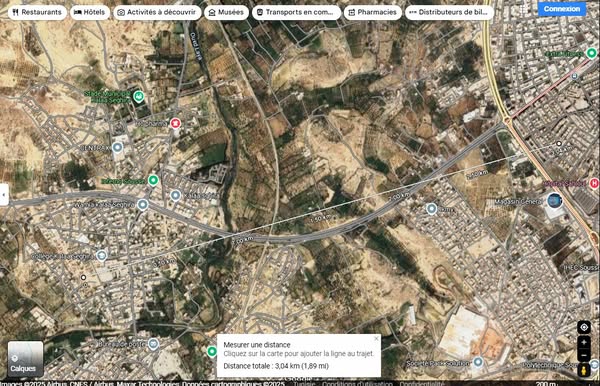Zoom in with the plus button
This screenshot has width=600, height=386.
pos(584,342)
